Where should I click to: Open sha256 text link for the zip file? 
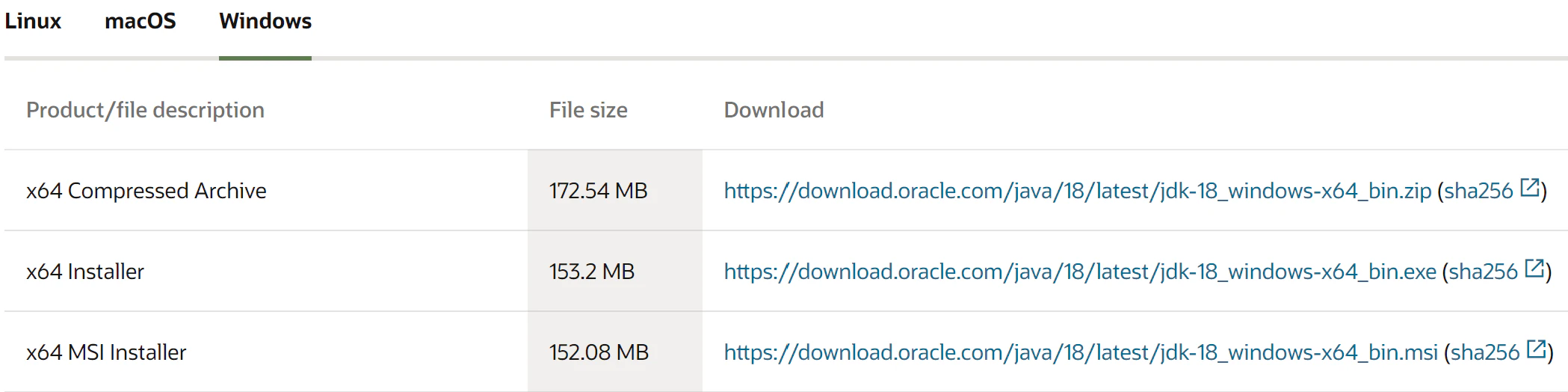tap(1478, 192)
